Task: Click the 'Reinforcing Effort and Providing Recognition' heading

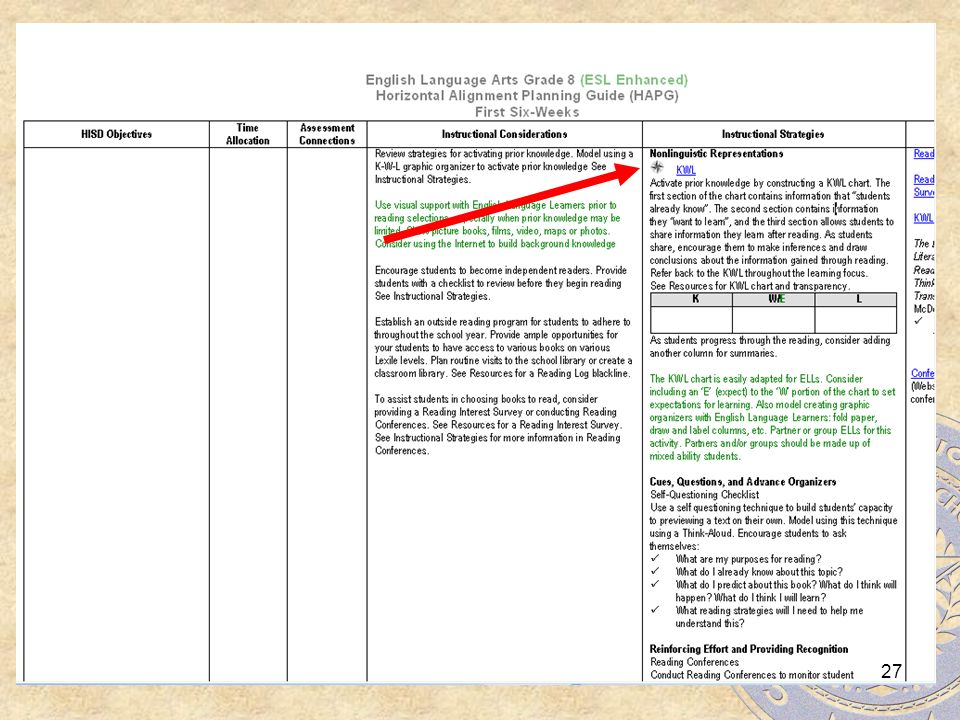Action: click(x=749, y=649)
